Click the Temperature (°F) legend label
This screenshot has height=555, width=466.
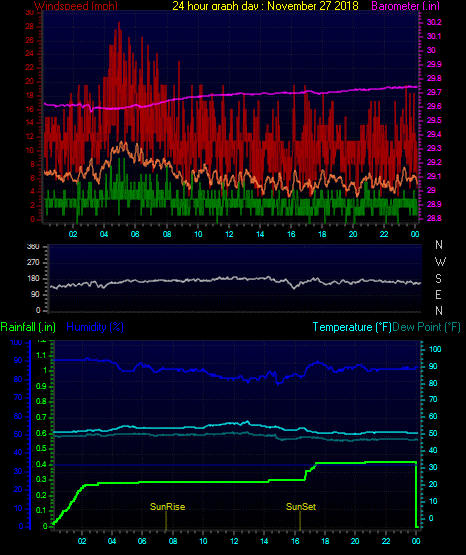point(352,327)
